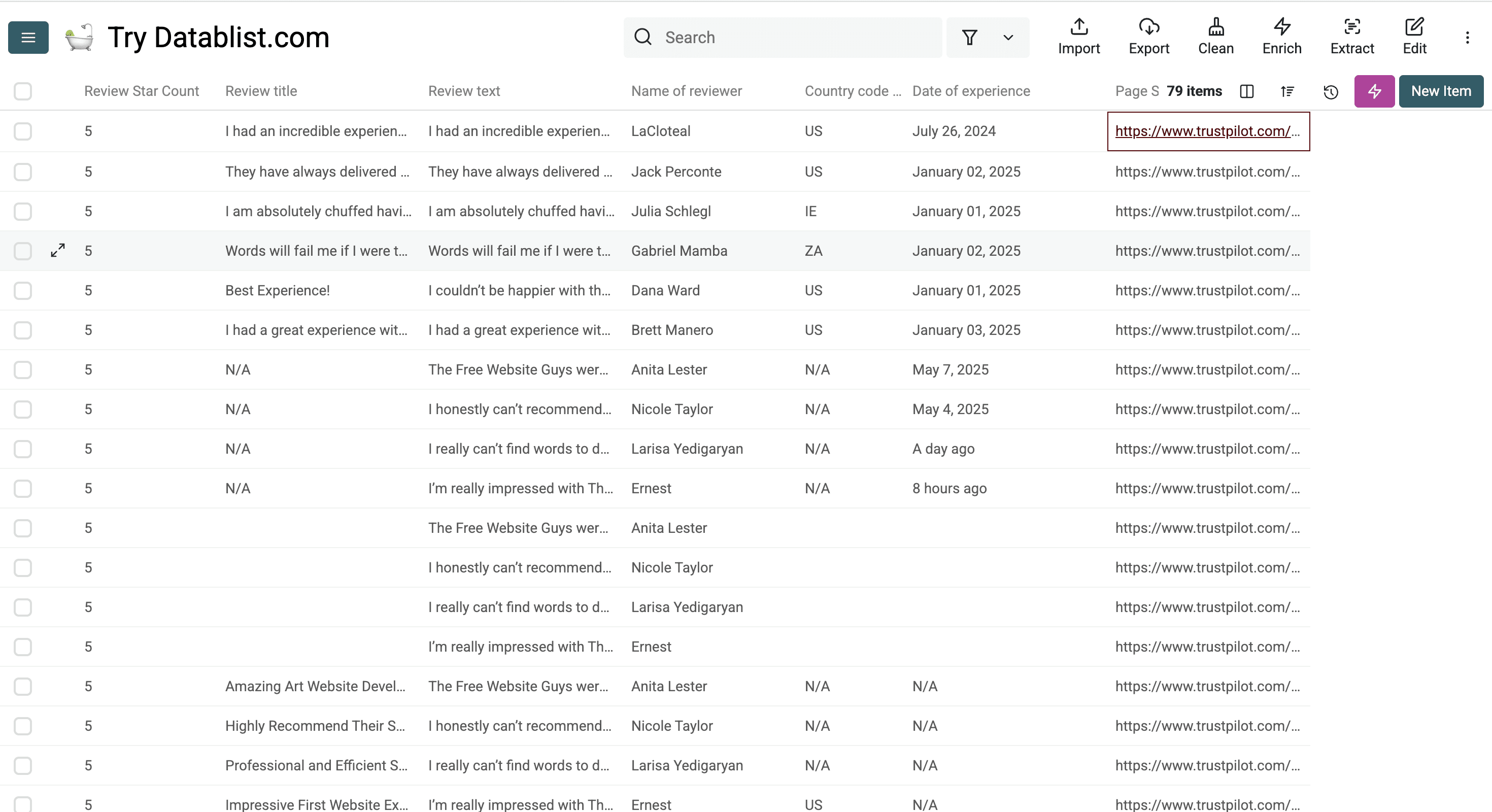Image resolution: width=1492 pixels, height=812 pixels.
Task: Select the Extract tool
Action: [x=1352, y=37]
